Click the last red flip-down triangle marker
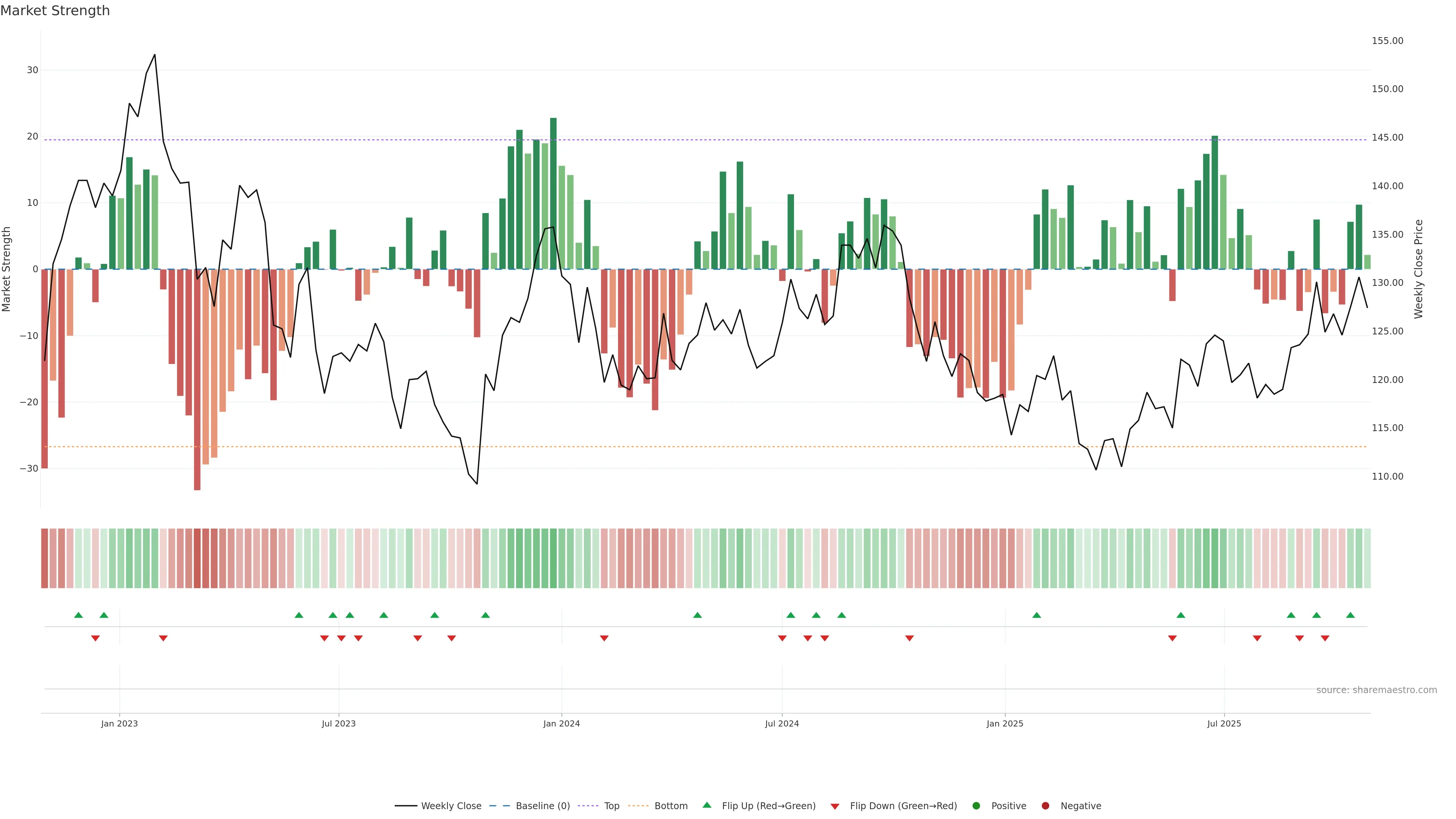Image resolution: width=1456 pixels, height=819 pixels. point(1325,638)
